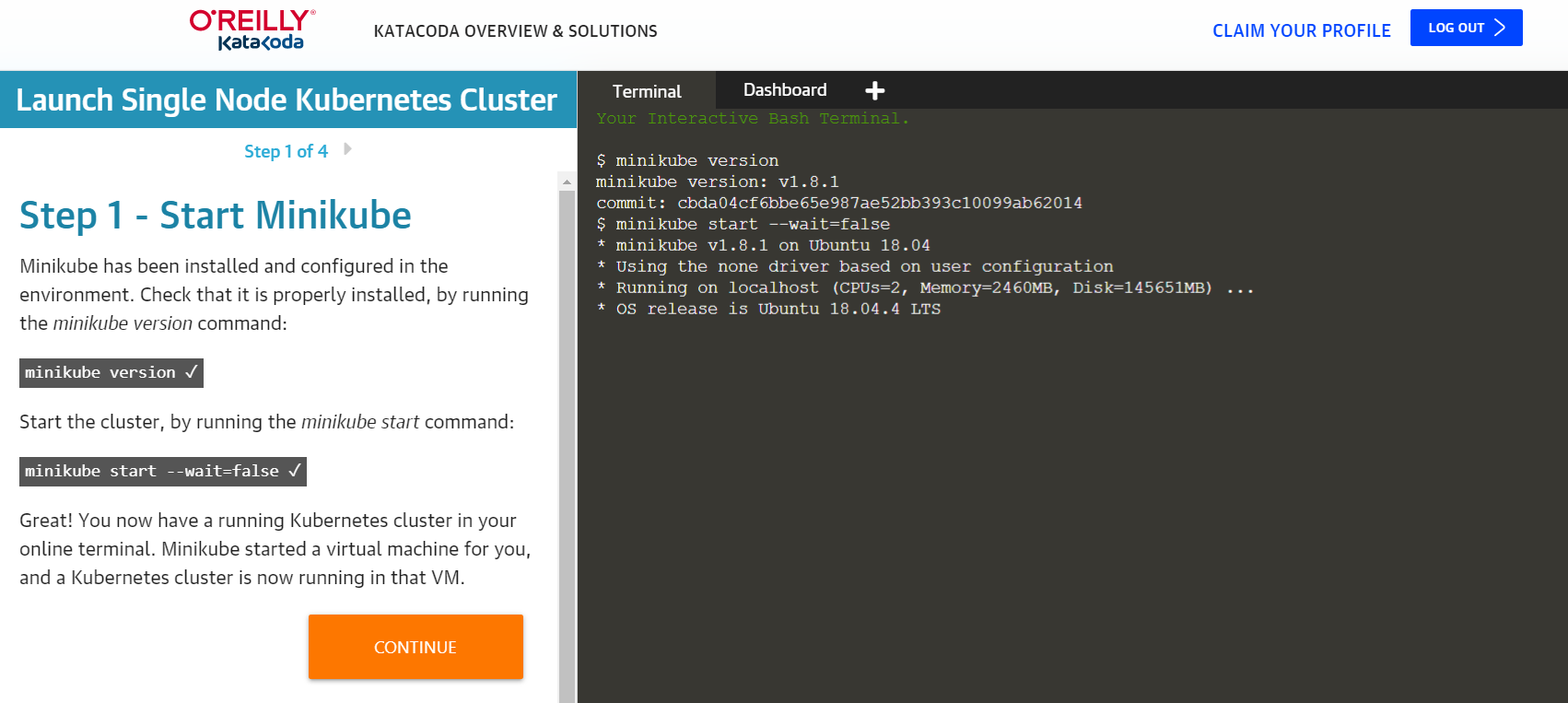Click the 'Using the none driver' terminal line
The height and width of the screenshot is (703, 1568).
pos(855,266)
